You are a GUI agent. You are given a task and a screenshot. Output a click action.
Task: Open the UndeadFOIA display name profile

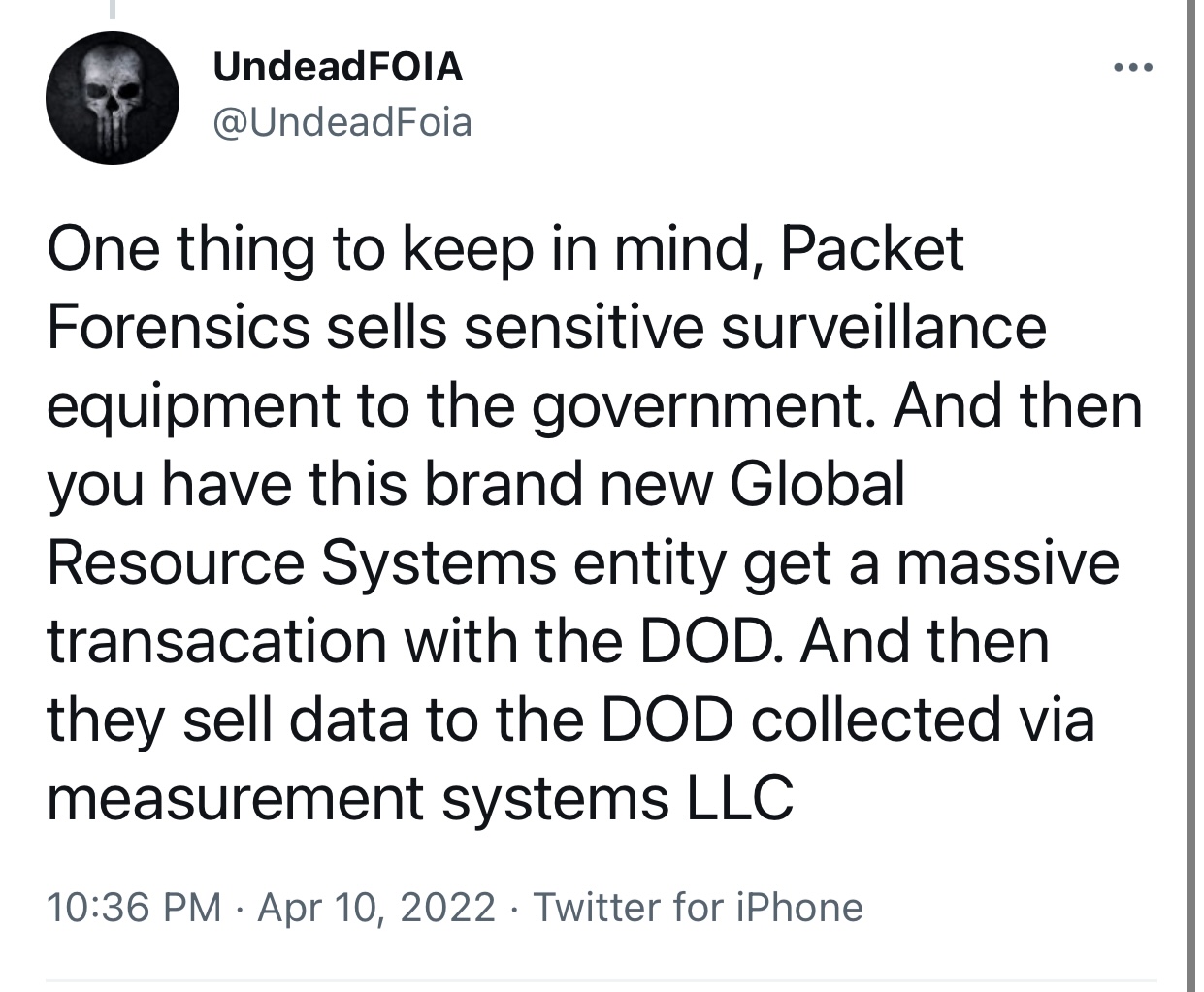(337, 67)
